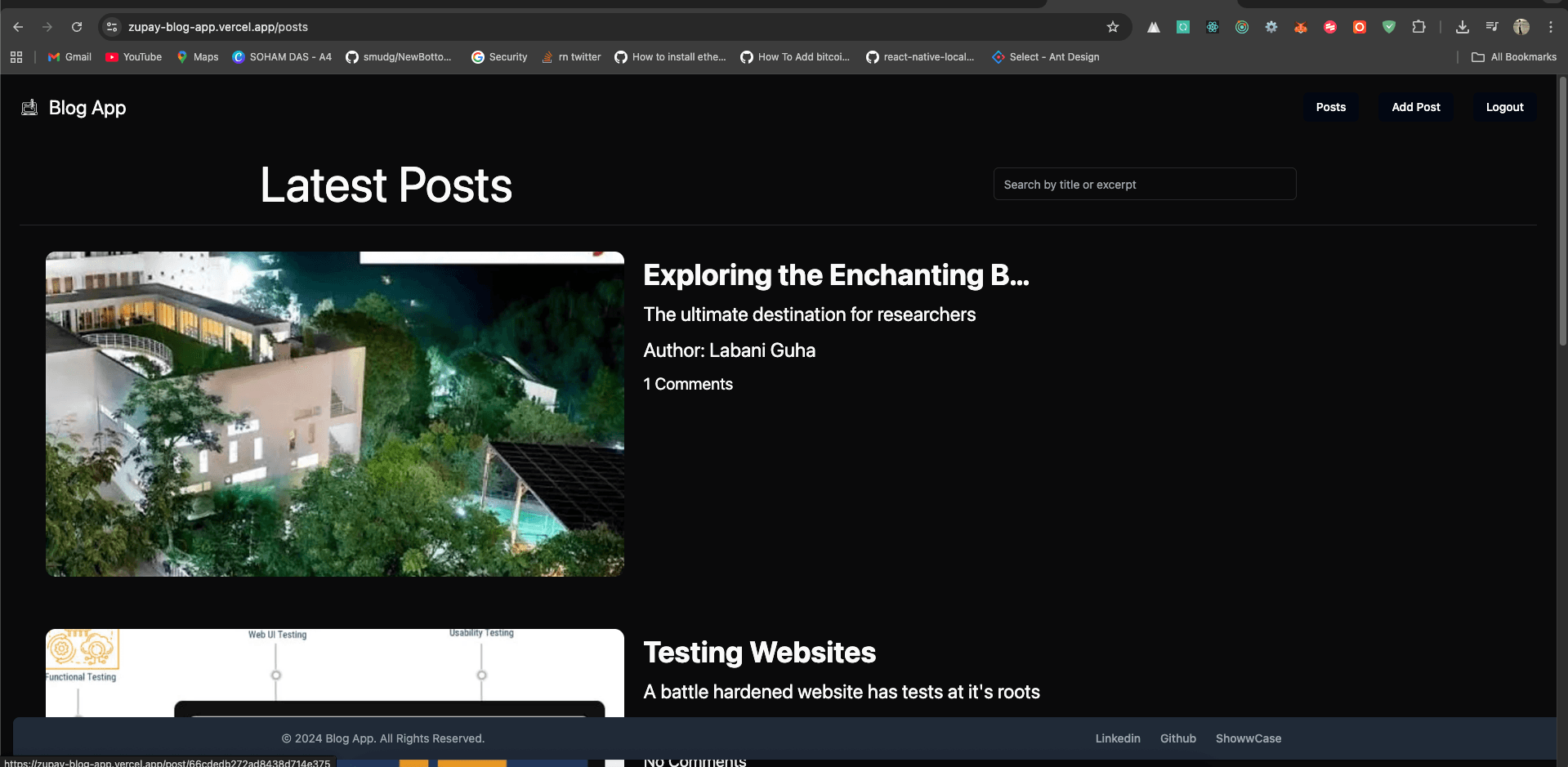Viewport: 1568px width, 767px height.
Task: Click the triangle extension icon in toolbar
Action: coord(1154,27)
